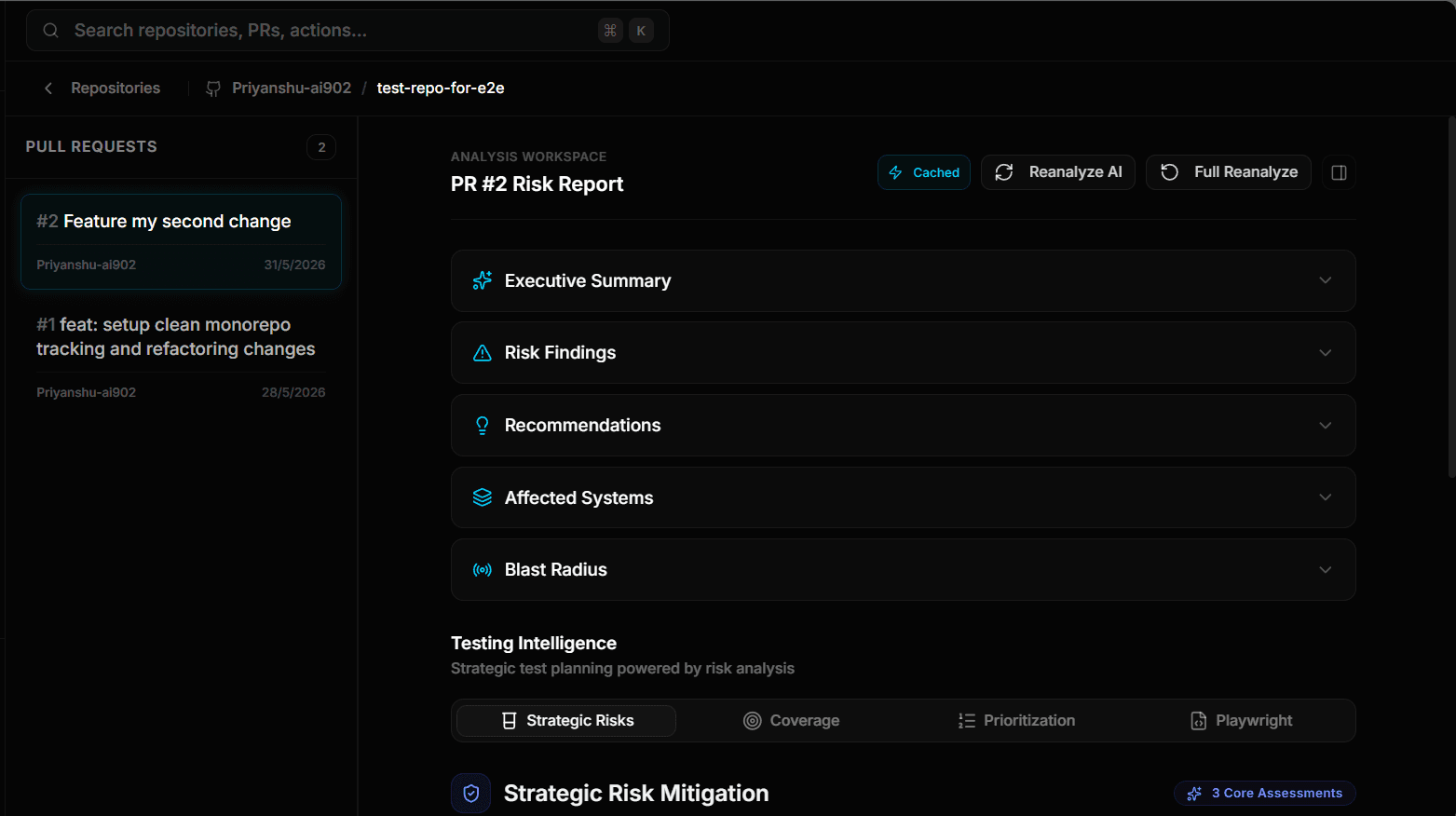Open Priyanshu-ai902 breadcrumb link
This screenshot has height=816, width=1456.
tap(292, 88)
